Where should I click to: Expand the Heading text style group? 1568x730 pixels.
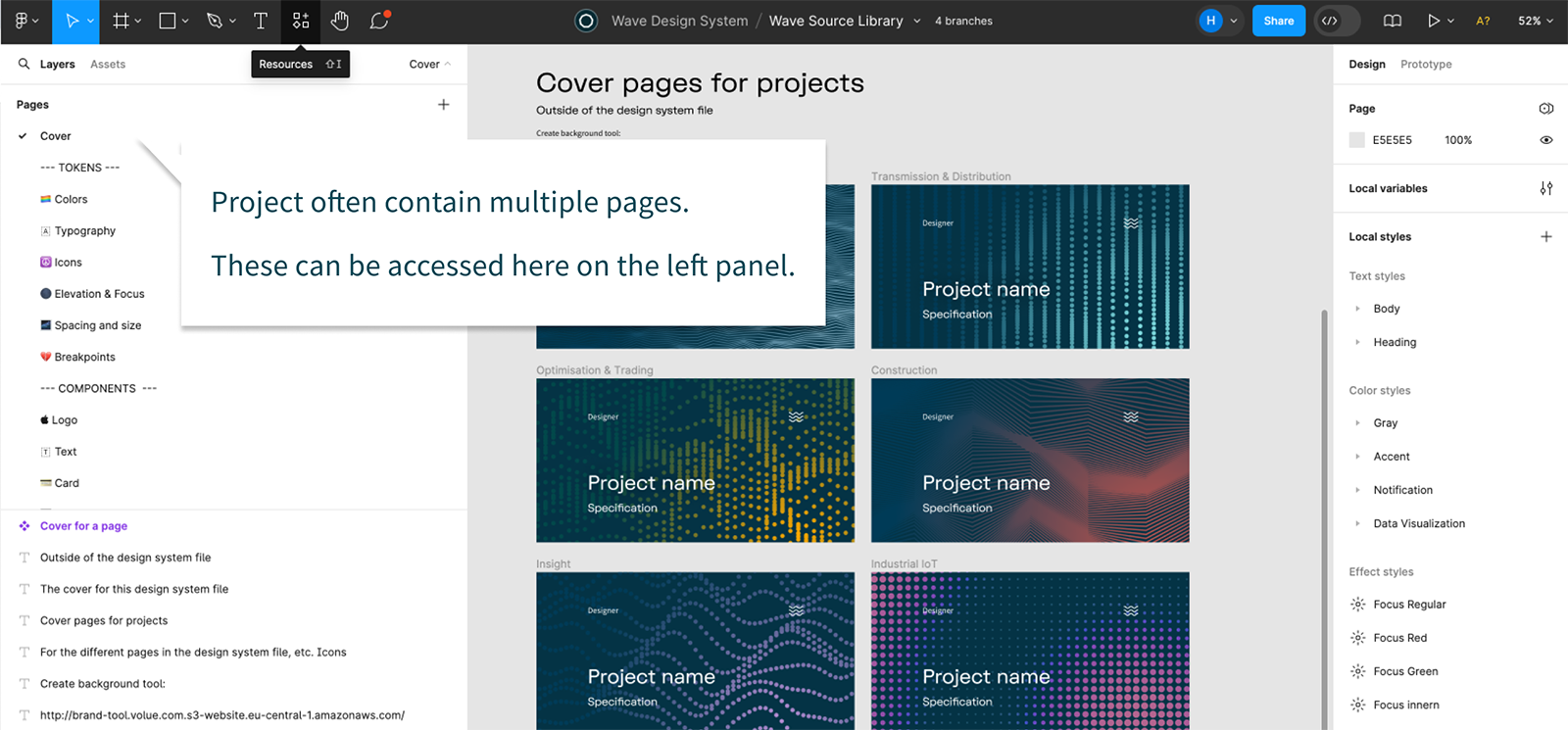point(1357,342)
